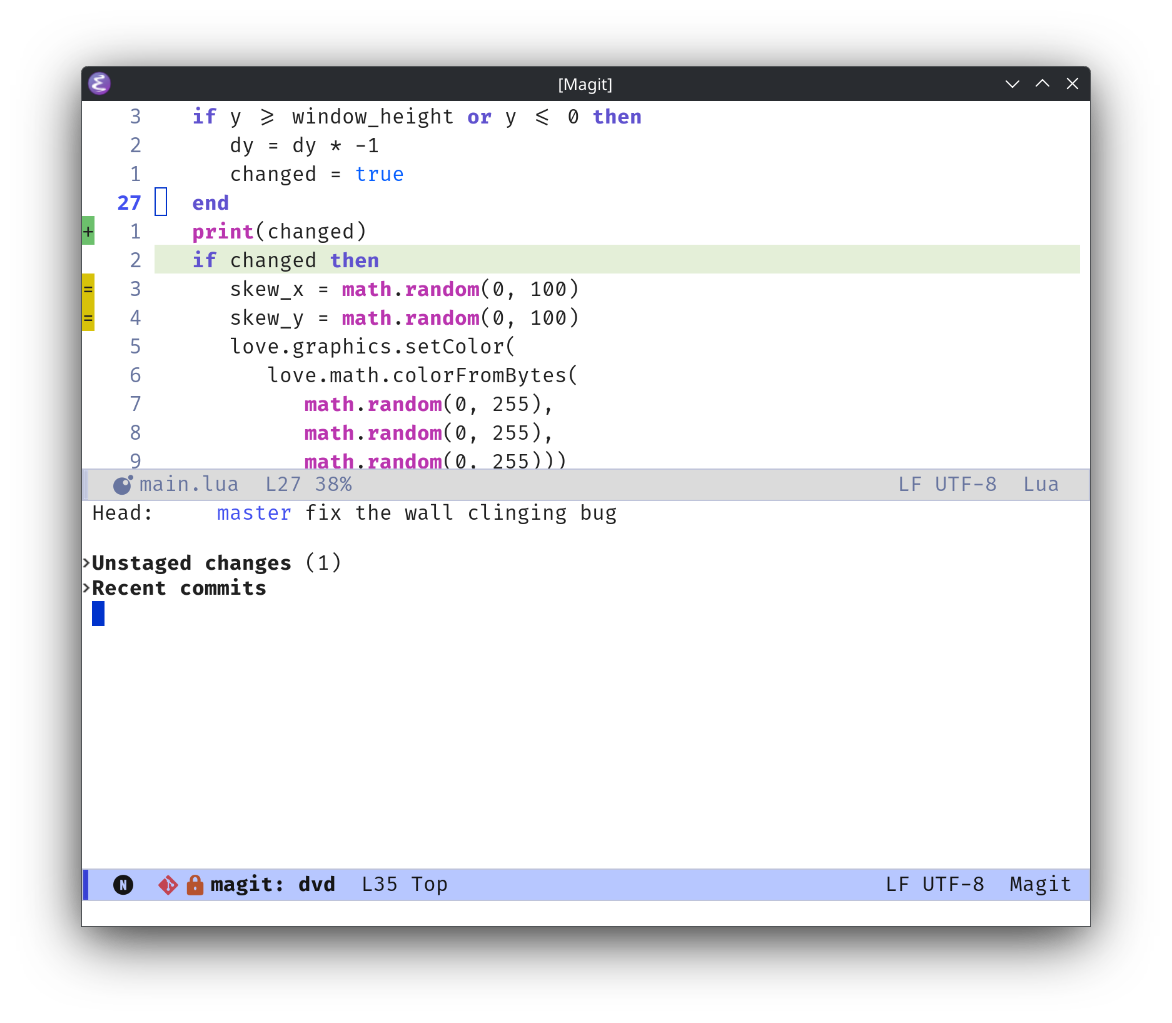Click 'skew_x' variable name

pos(267,289)
